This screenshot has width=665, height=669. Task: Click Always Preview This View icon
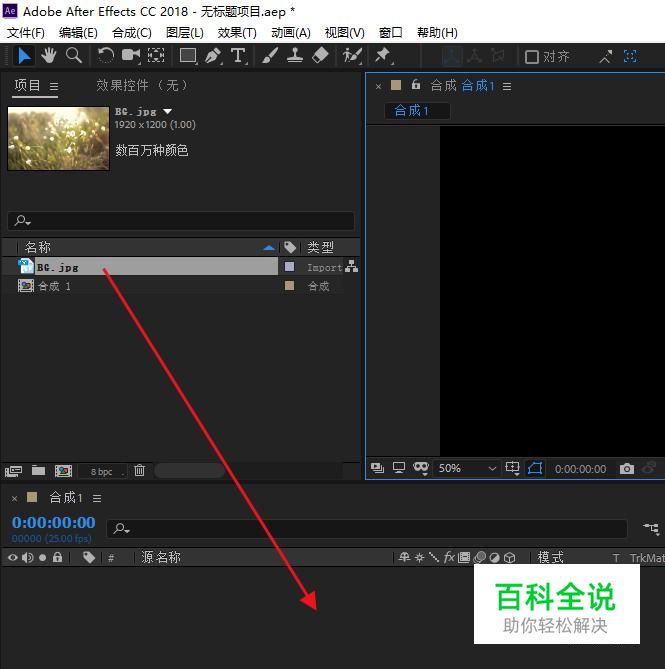click(x=377, y=468)
